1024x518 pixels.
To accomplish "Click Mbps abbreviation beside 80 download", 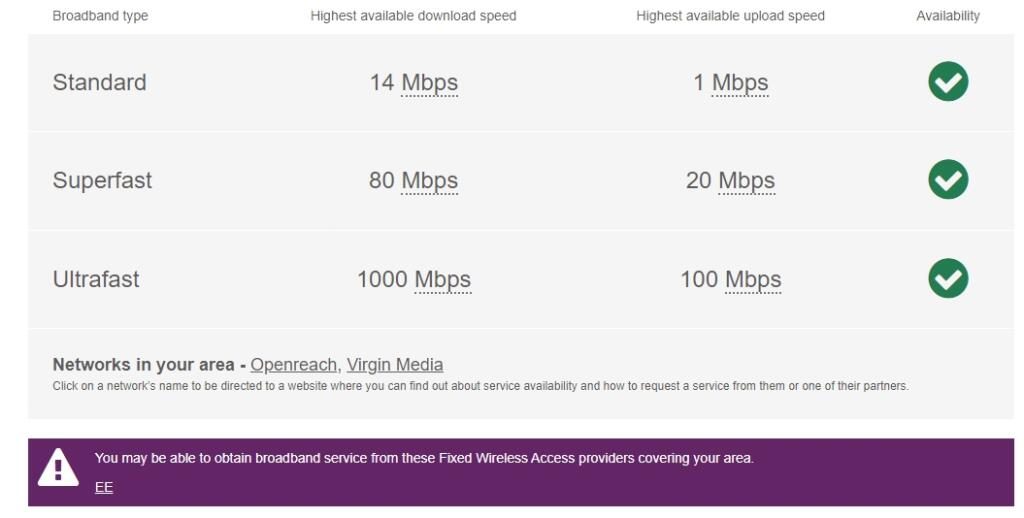I will (x=429, y=181).
